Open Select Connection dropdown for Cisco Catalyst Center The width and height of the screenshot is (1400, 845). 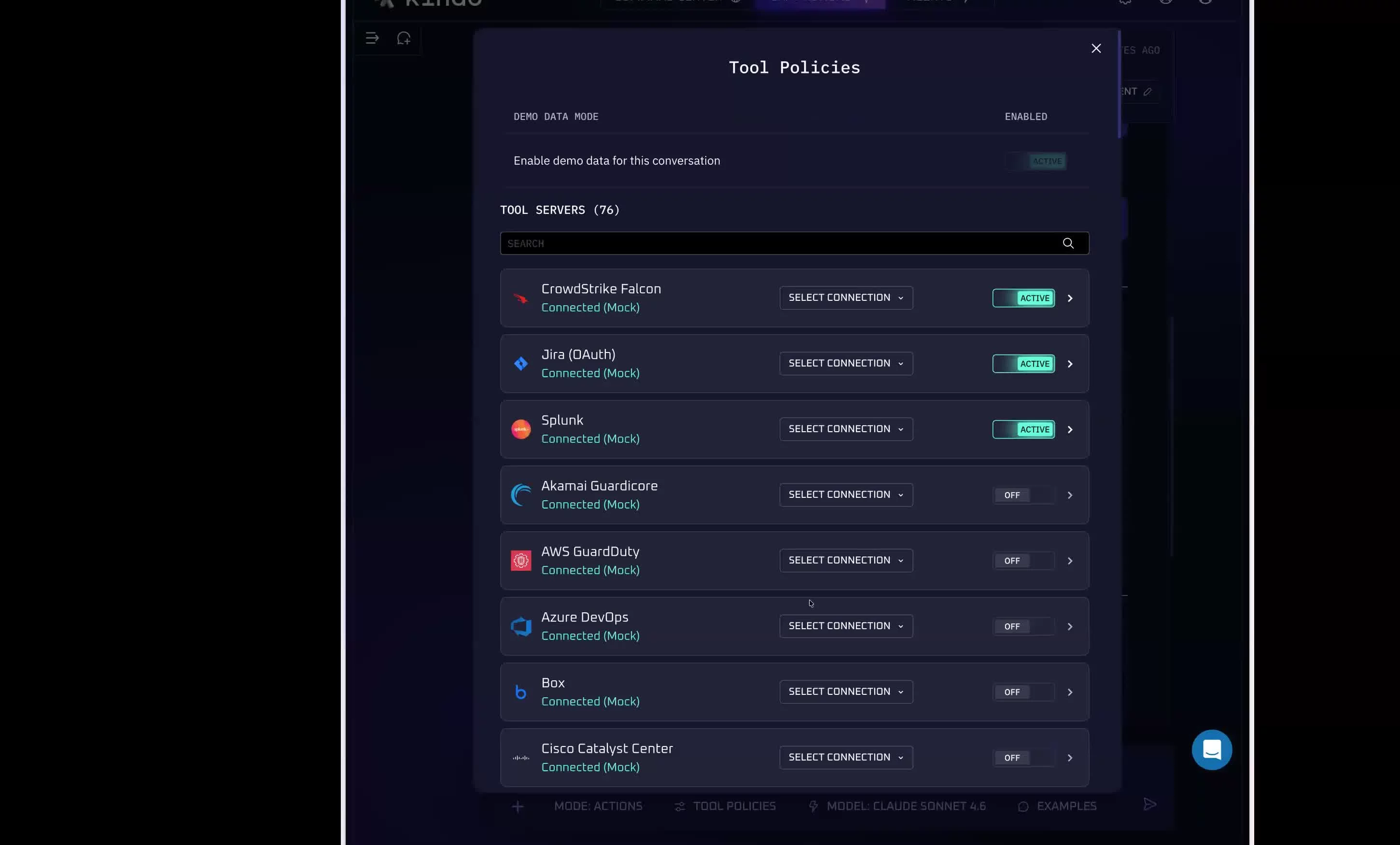click(x=845, y=758)
